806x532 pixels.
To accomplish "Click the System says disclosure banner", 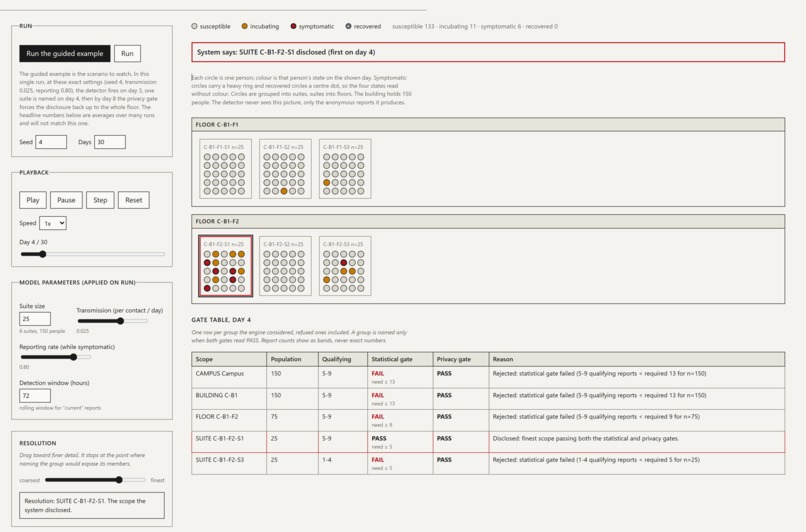I will (x=488, y=52).
